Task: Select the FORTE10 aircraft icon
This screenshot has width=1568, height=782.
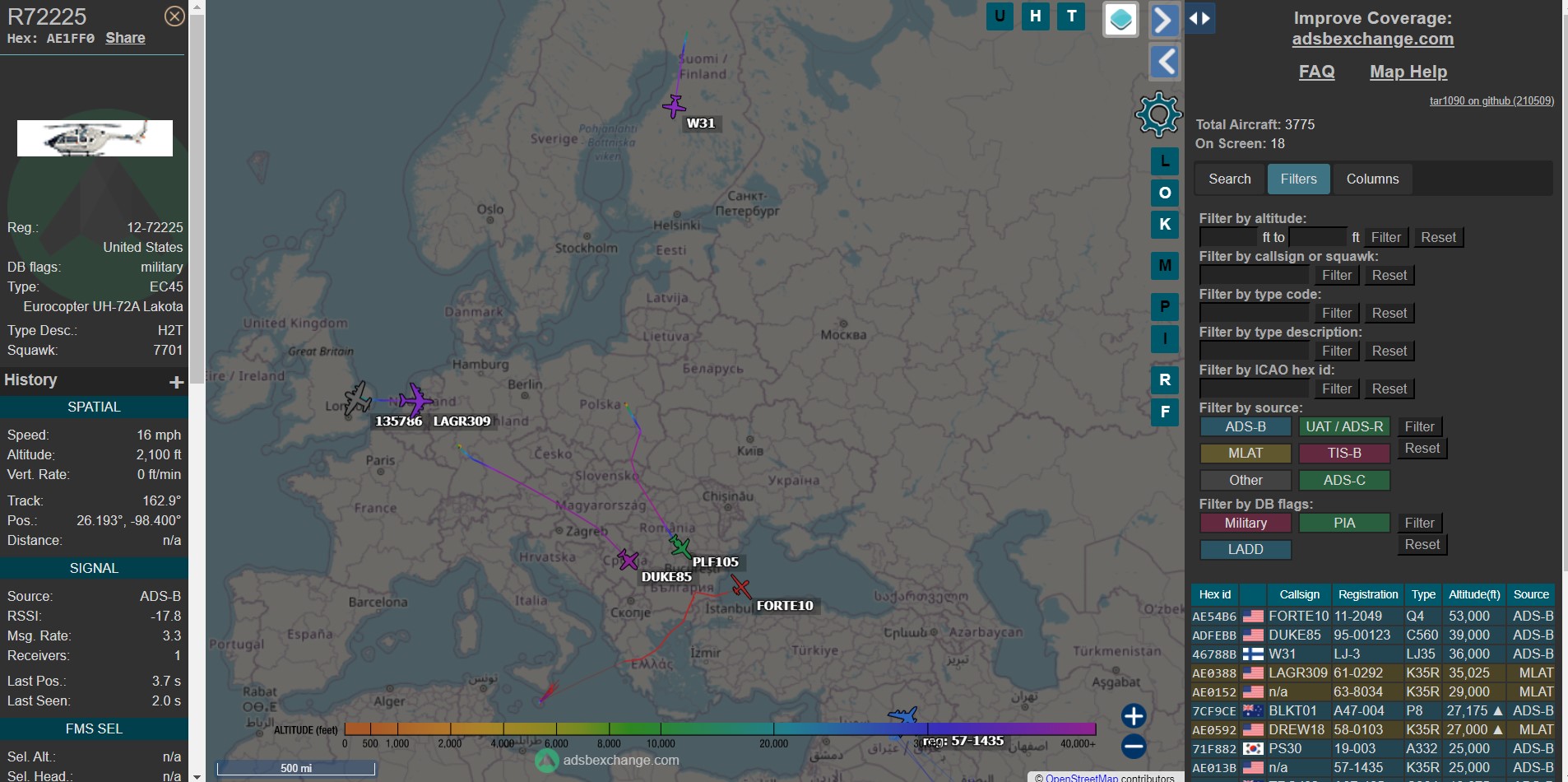Action: tap(740, 587)
